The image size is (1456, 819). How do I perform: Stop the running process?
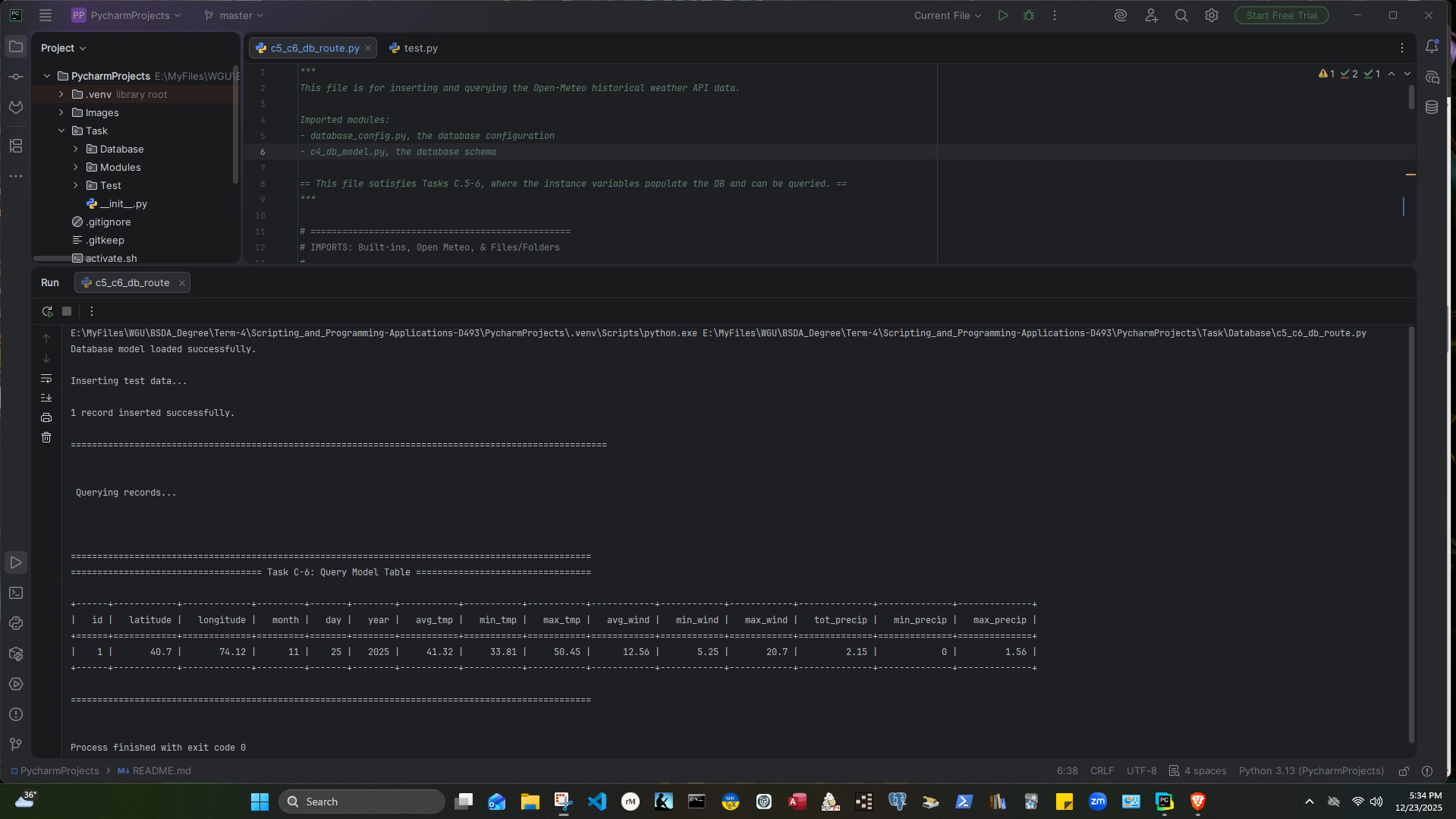(x=67, y=311)
